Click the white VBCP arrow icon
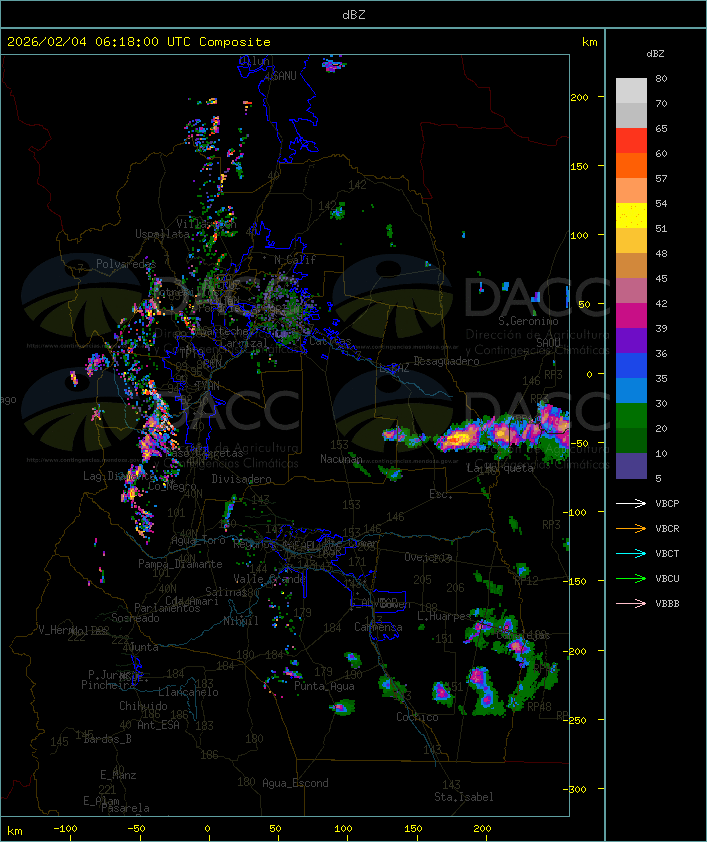This screenshot has width=707, height=842. [x=631, y=503]
